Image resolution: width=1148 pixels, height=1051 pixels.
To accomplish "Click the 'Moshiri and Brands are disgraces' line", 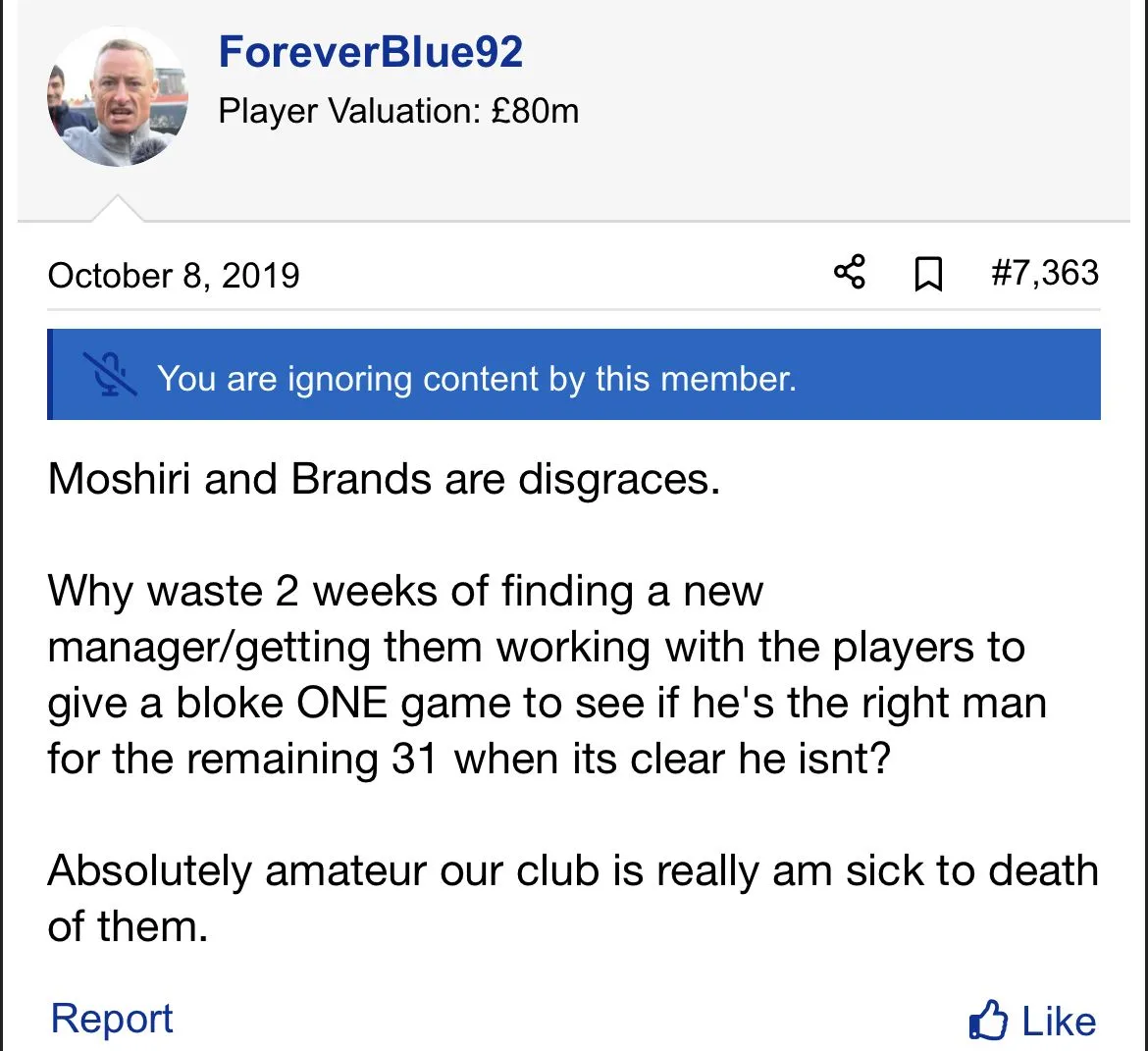I will [x=384, y=479].
